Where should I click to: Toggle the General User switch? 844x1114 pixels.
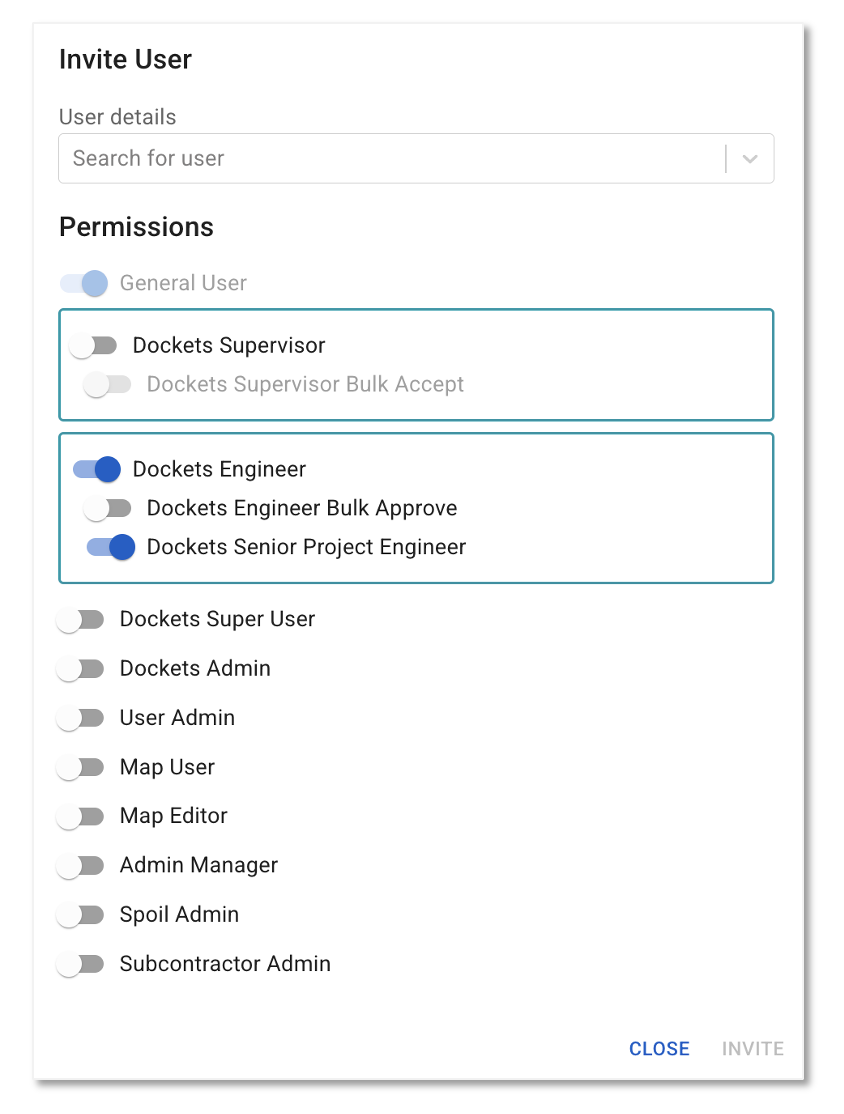[84, 283]
